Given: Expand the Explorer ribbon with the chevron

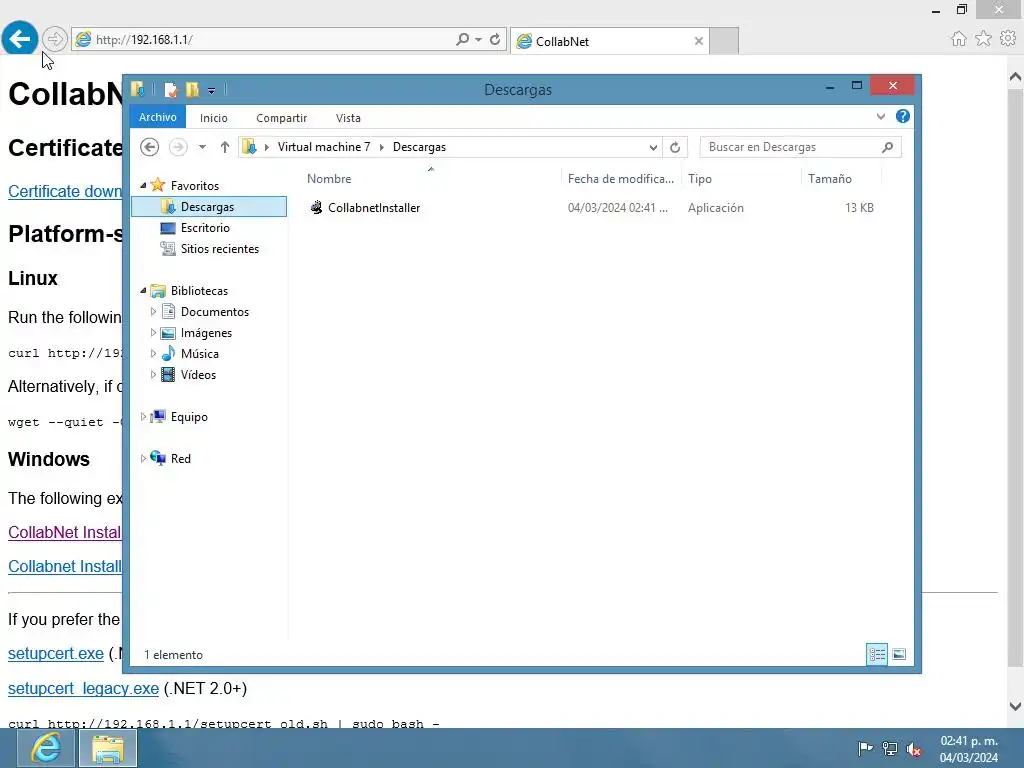Looking at the screenshot, I should (881, 116).
